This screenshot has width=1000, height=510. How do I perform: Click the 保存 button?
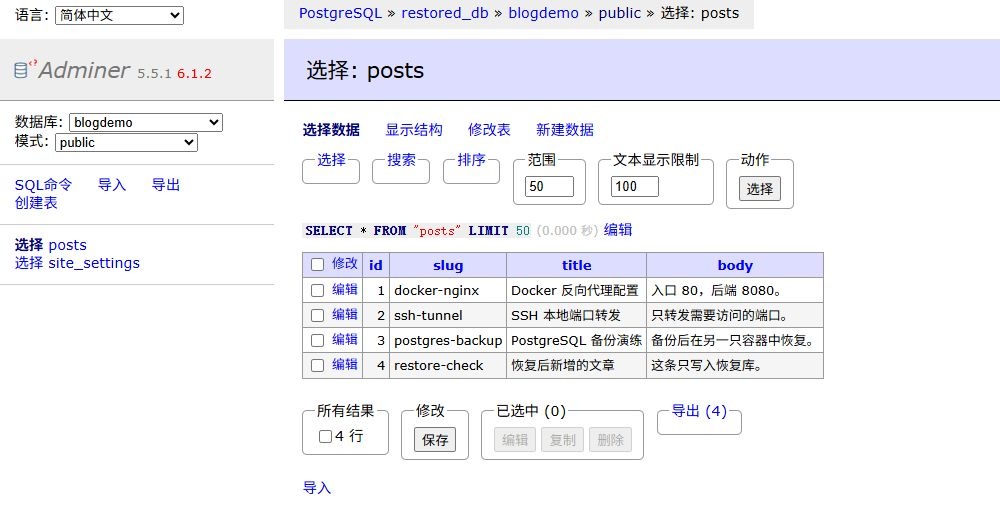(435, 439)
